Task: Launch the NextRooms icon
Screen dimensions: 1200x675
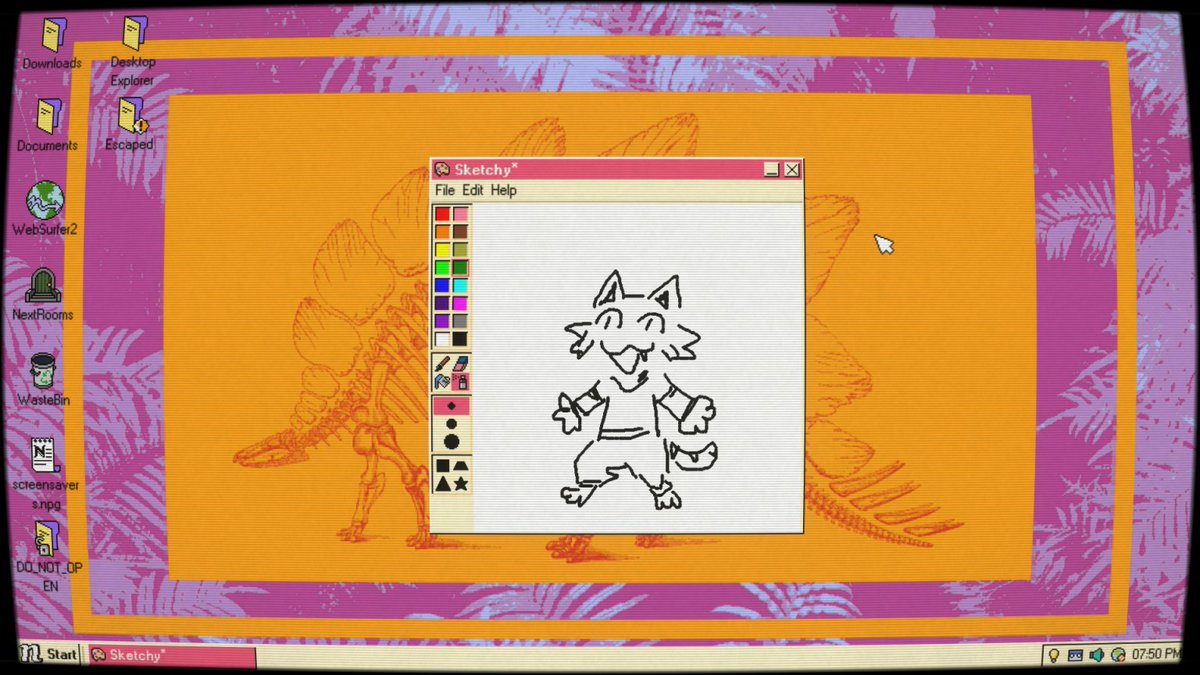Action: click(43, 286)
